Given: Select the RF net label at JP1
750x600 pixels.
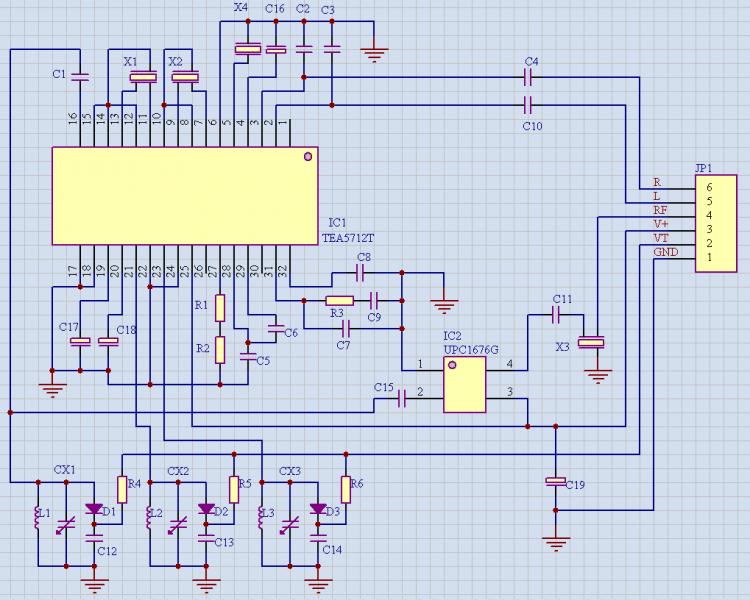Looking at the screenshot, I should point(659,211).
